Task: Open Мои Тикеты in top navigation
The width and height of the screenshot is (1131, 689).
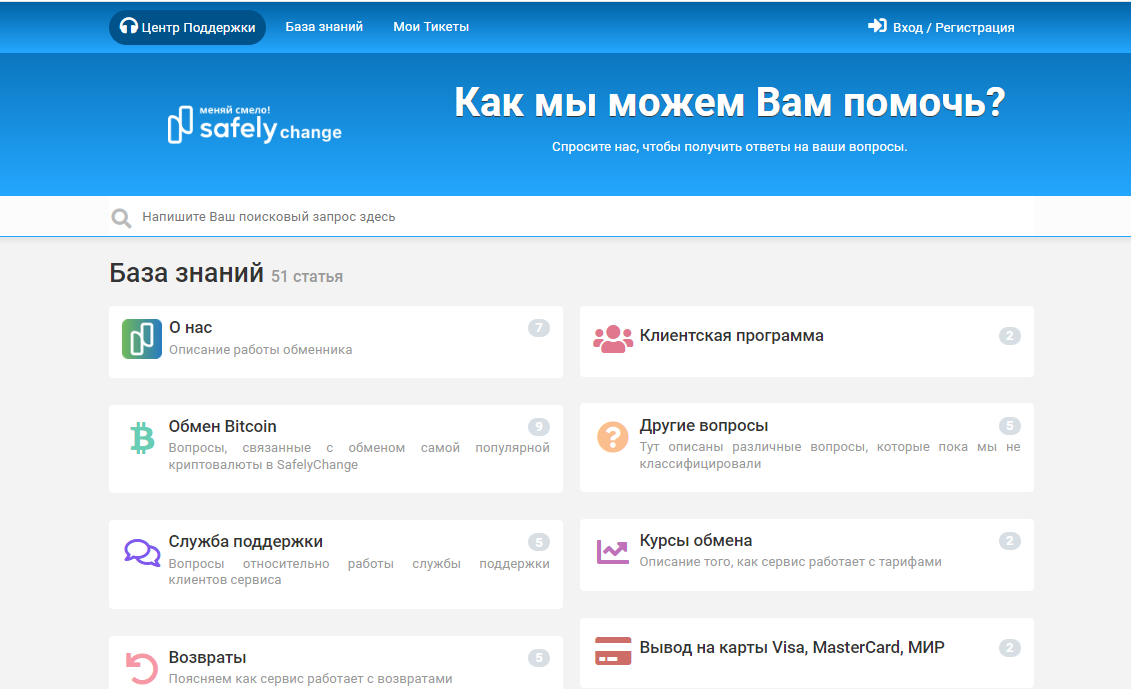Action: coord(431,27)
